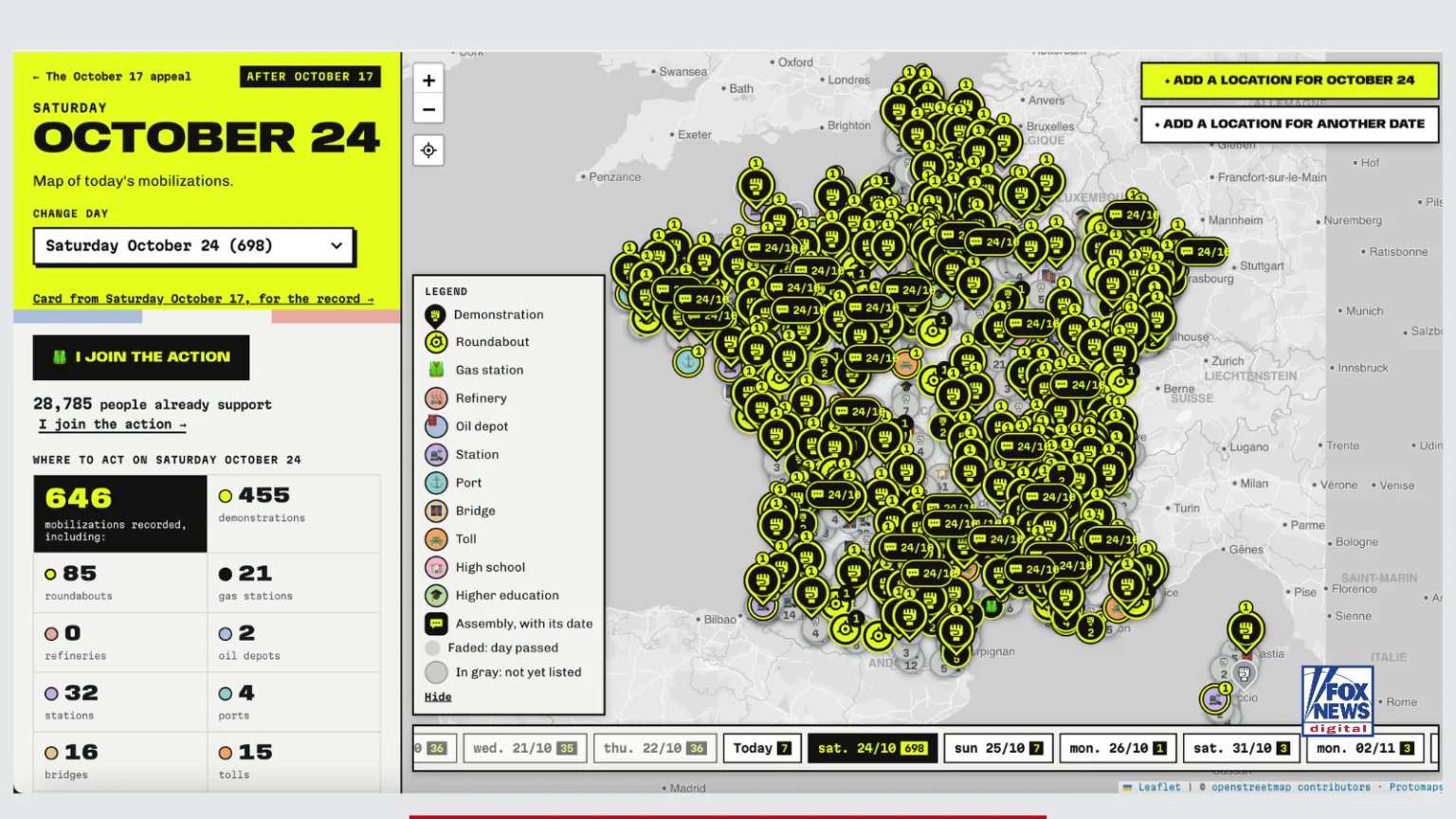Open the Change Day dropdown
The image size is (1456, 819).
[x=193, y=246]
